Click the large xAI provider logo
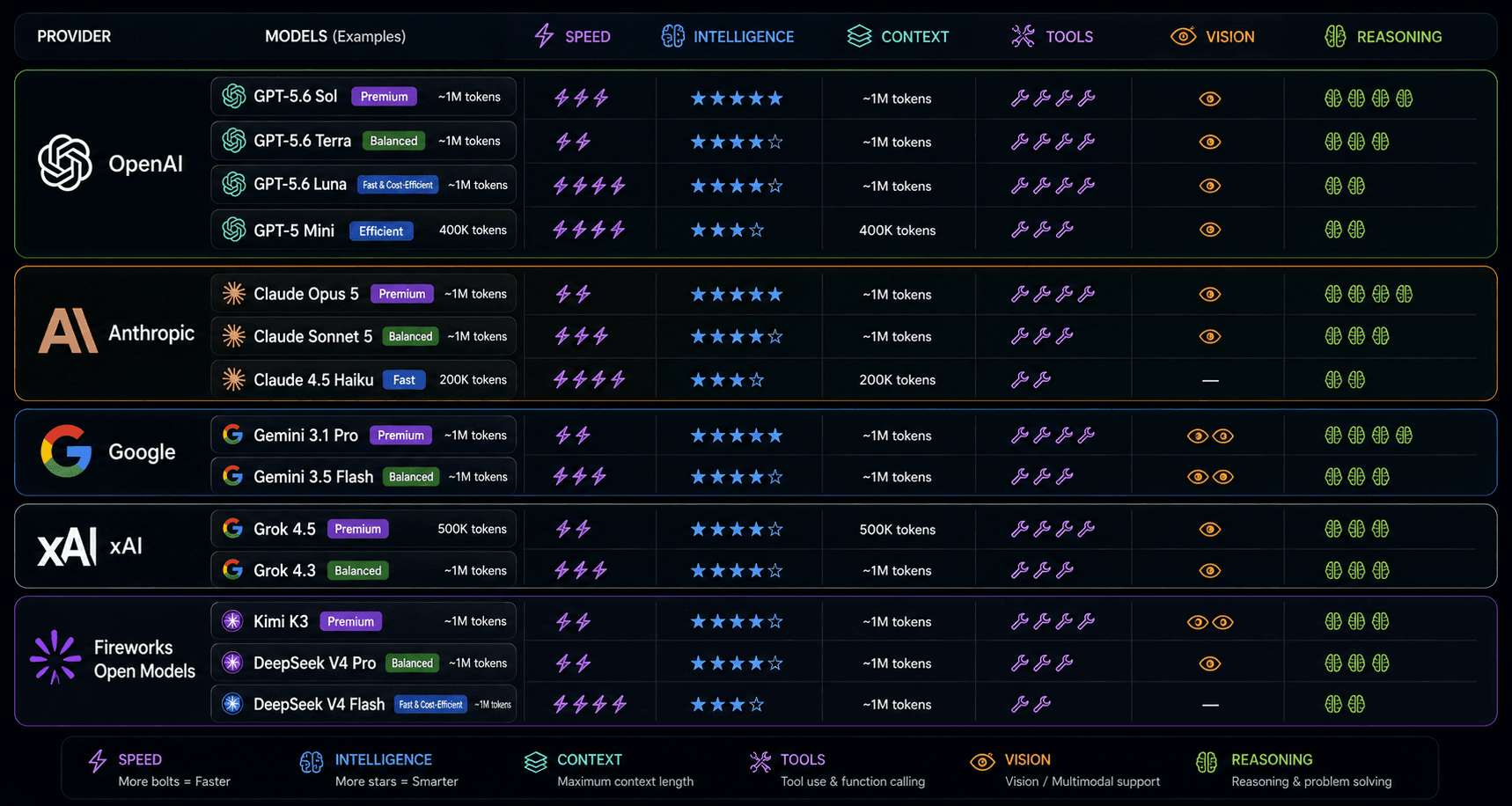This screenshot has height=806, width=1512. [67, 546]
